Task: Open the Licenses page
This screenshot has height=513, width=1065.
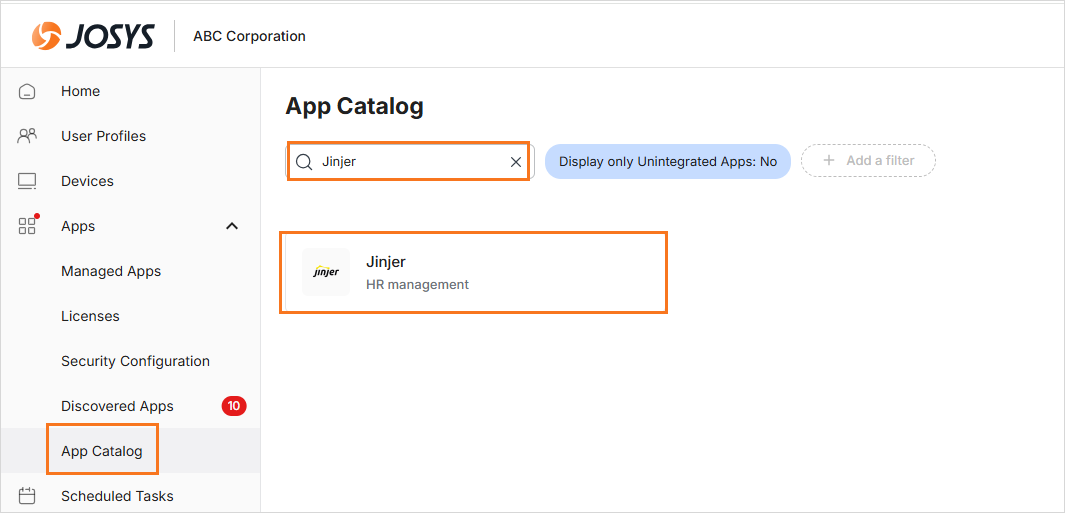Action: click(90, 316)
